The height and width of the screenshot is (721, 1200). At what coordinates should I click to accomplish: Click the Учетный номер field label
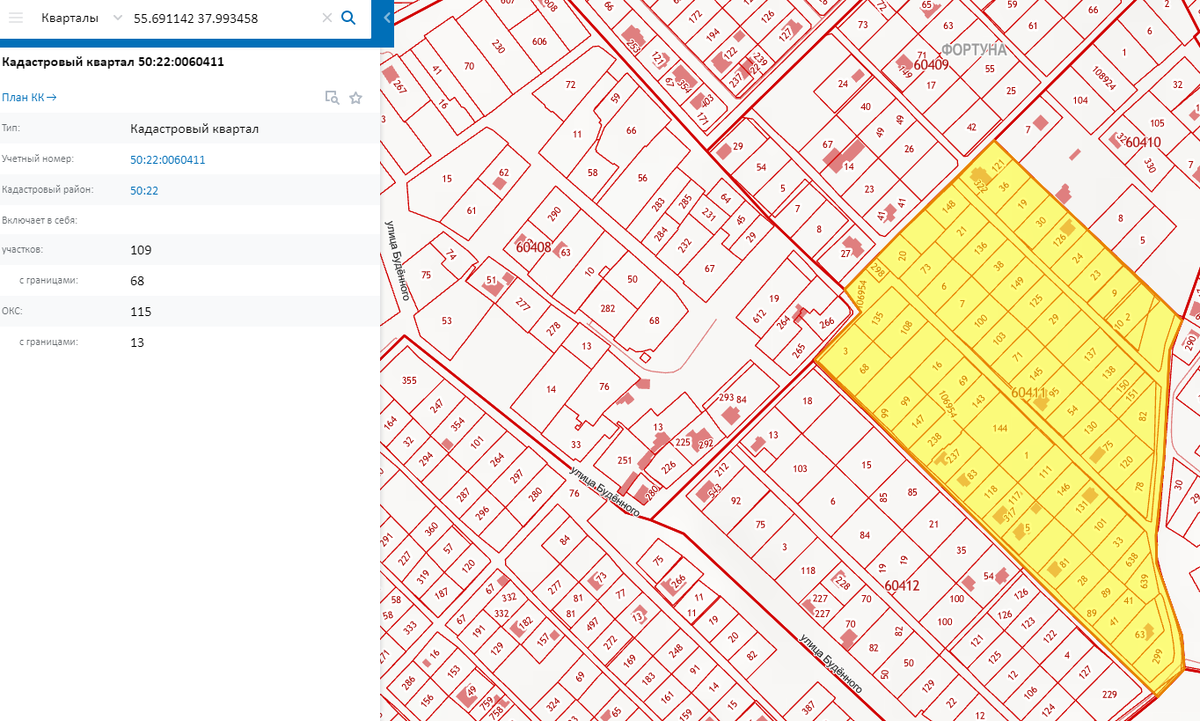(38, 159)
